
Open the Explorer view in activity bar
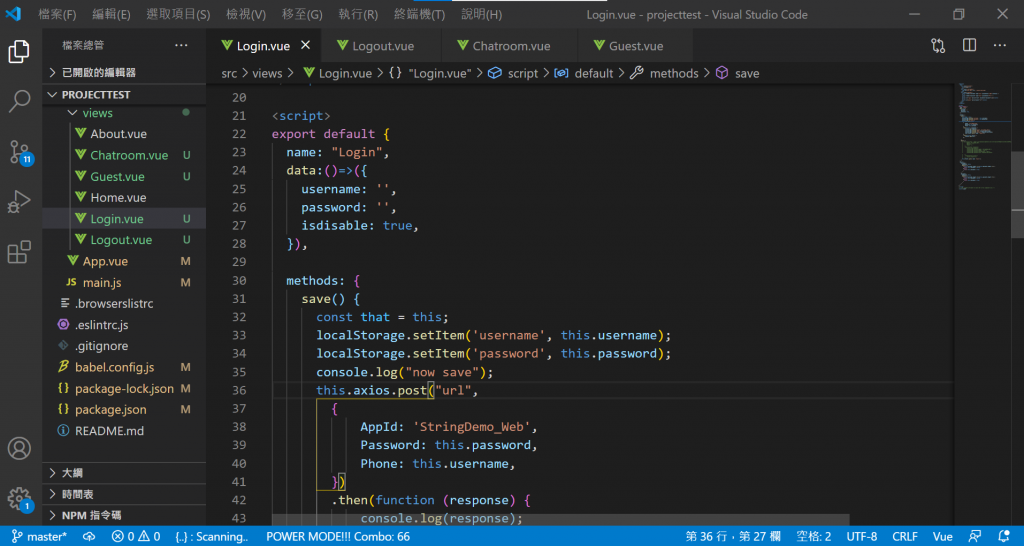point(19,51)
